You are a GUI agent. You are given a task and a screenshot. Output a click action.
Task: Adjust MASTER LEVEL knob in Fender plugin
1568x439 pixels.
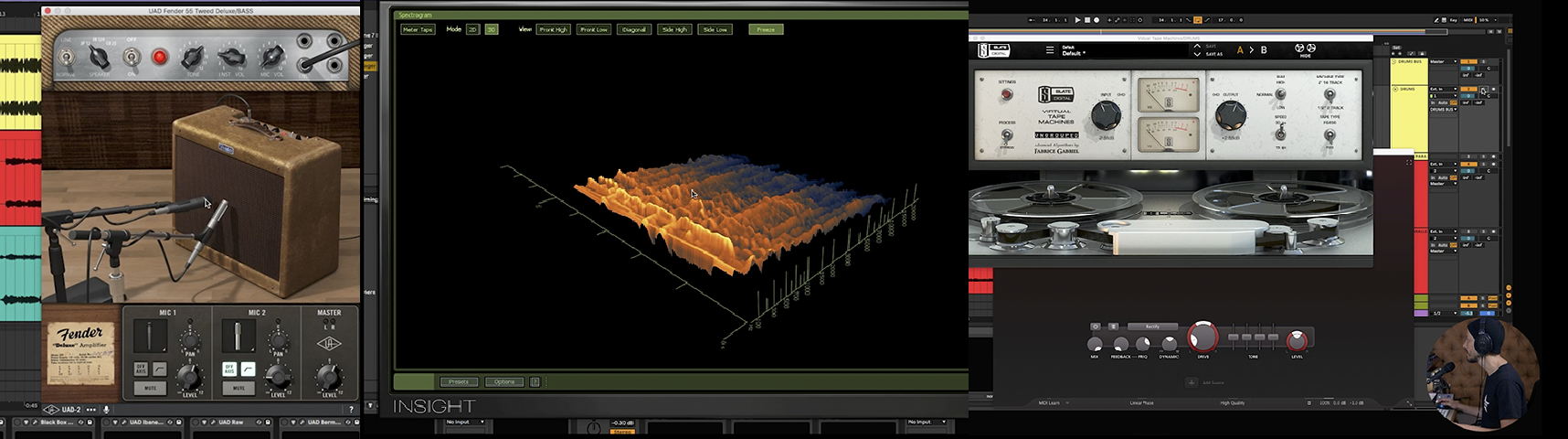click(x=329, y=376)
